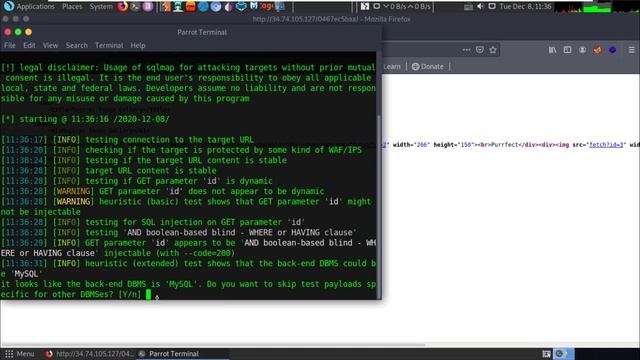Open Firefox account icon
The width and height of the screenshot is (640, 360).
[582, 50]
